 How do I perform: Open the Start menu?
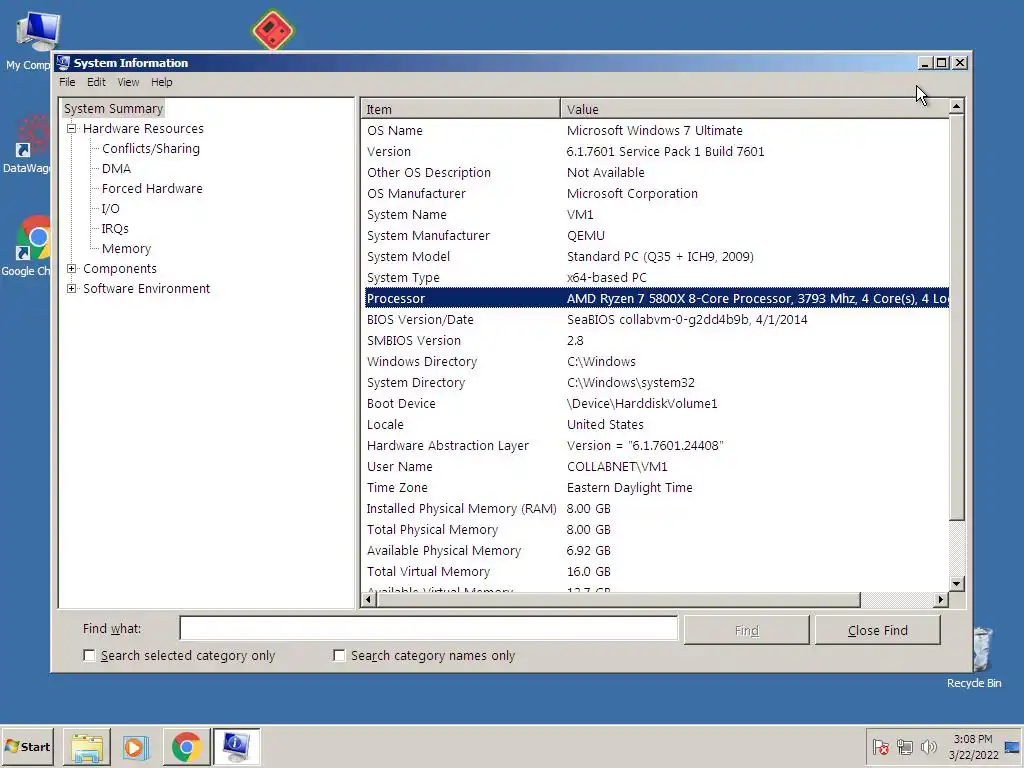(27, 746)
